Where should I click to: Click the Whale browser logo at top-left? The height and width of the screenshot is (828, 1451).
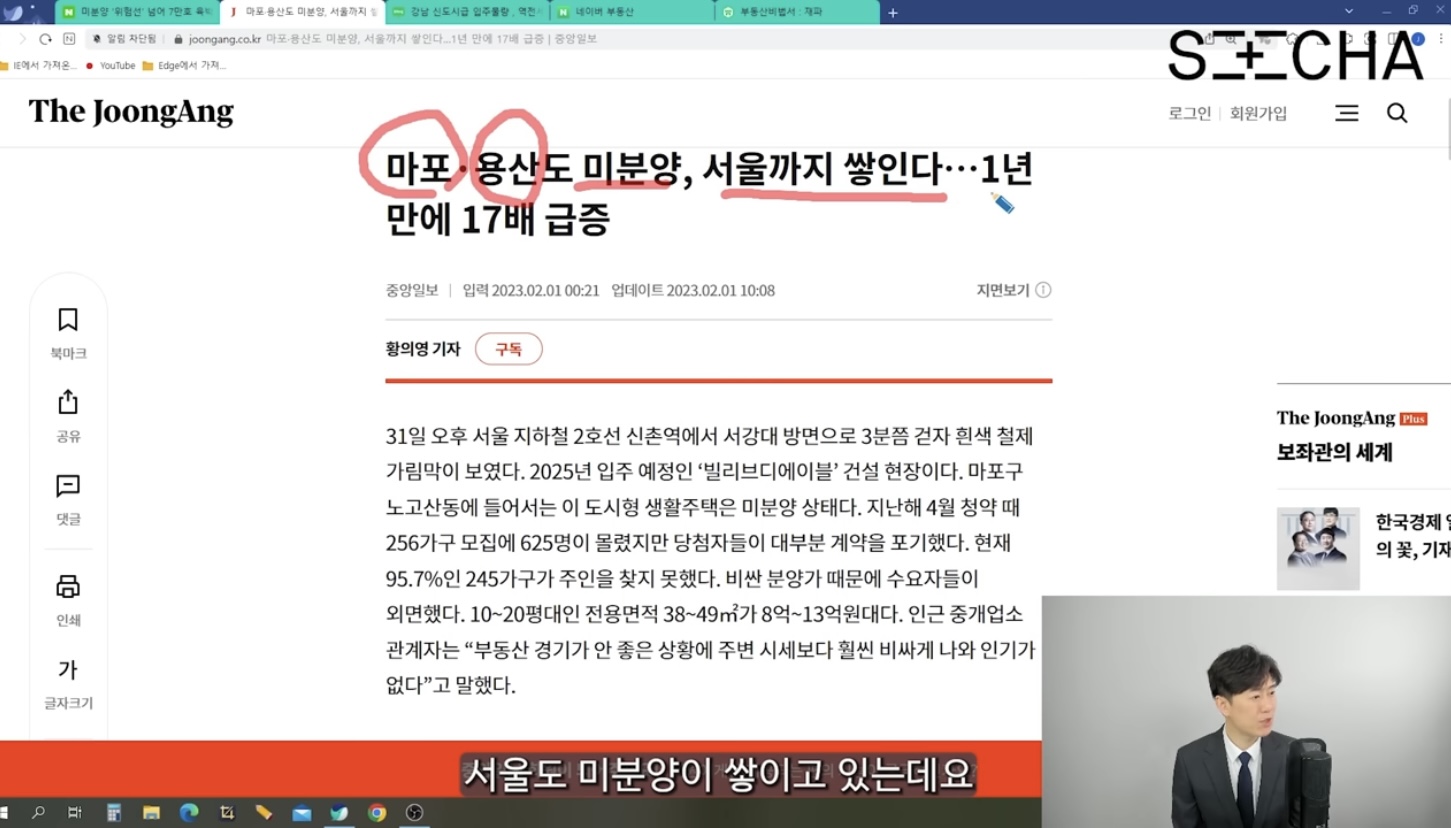coord(13,12)
